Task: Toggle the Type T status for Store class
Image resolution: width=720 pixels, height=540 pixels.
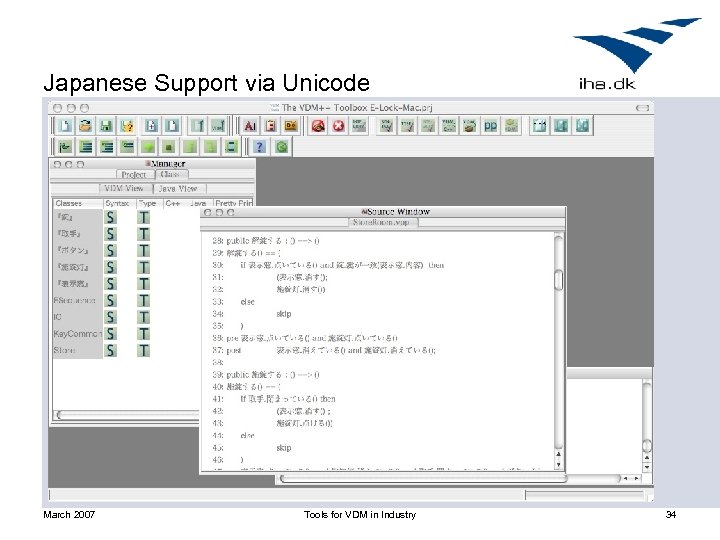Action: pyautogui.click(x=144, y=351)
